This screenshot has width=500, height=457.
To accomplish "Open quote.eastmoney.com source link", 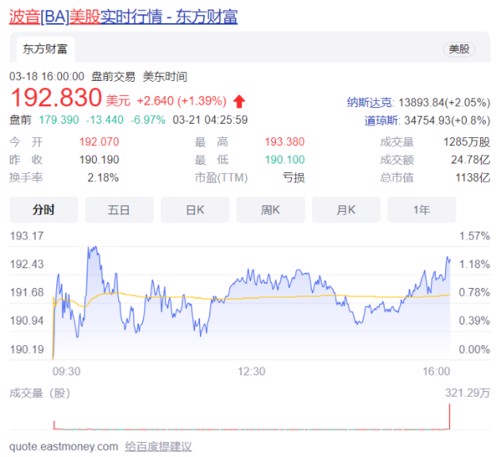I will [x=64, y=446].
